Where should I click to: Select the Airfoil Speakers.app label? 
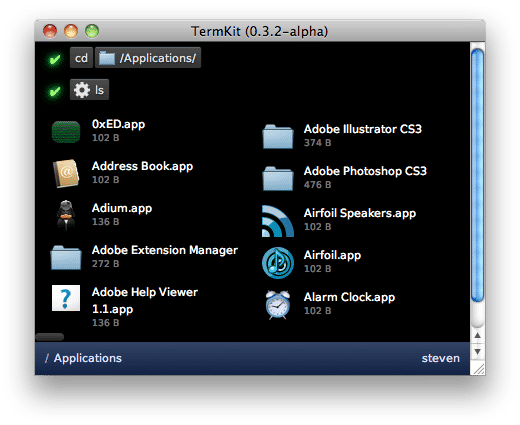click(360, 213)
